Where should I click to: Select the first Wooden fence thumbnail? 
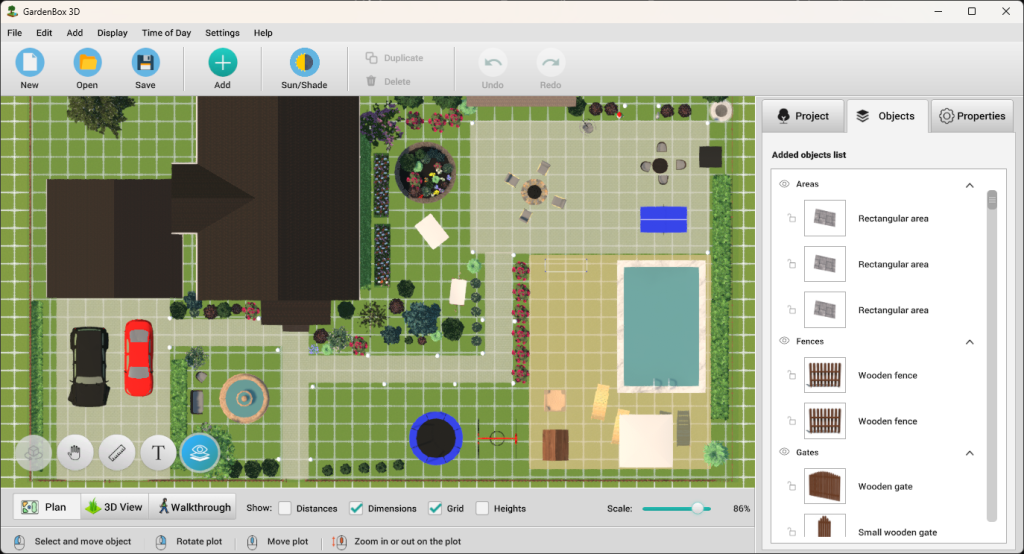pyautogui.click(x=825, y=375)
